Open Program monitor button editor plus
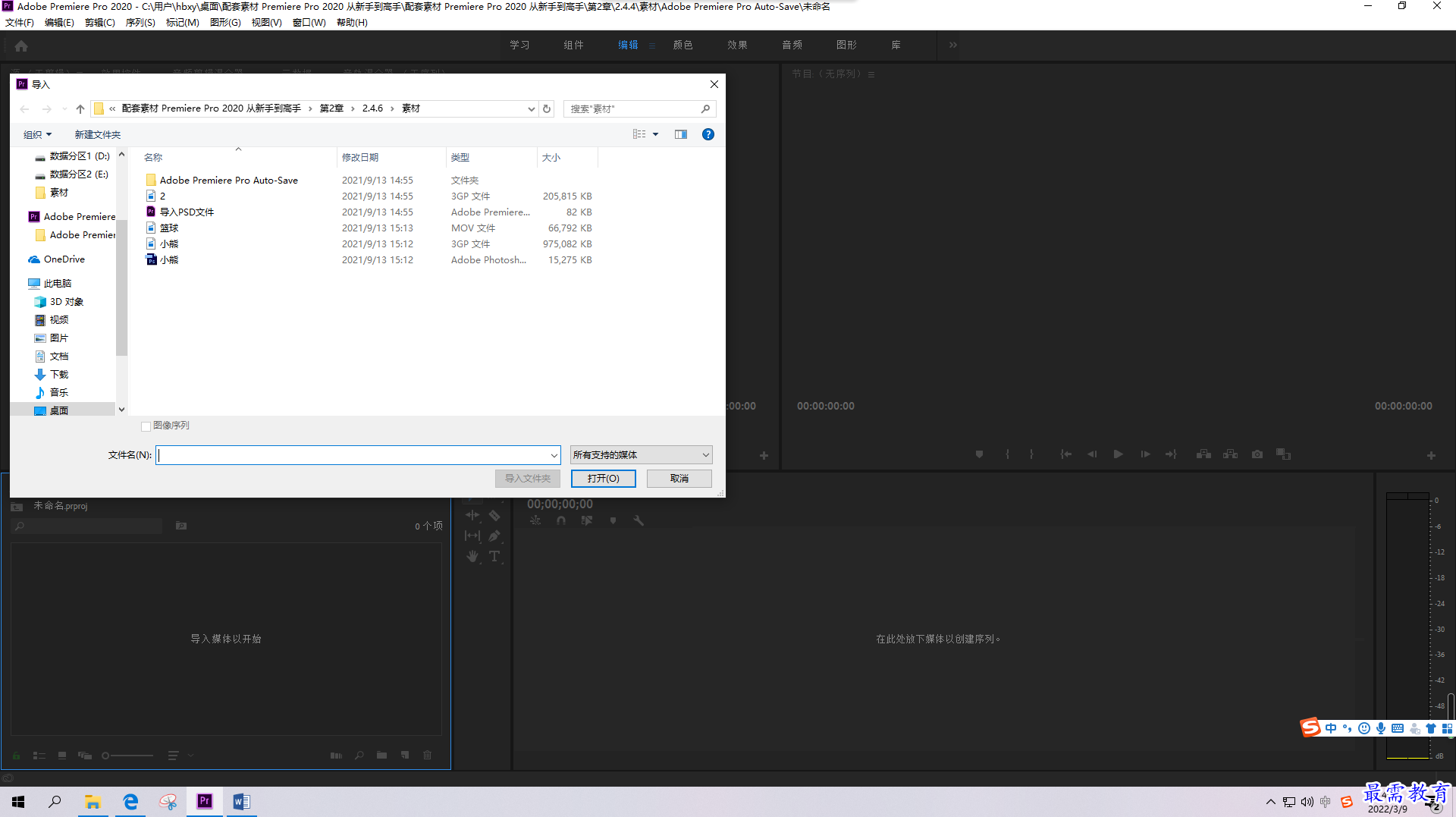Screen dimensions: 1456x817 [x=1431, y=455]
